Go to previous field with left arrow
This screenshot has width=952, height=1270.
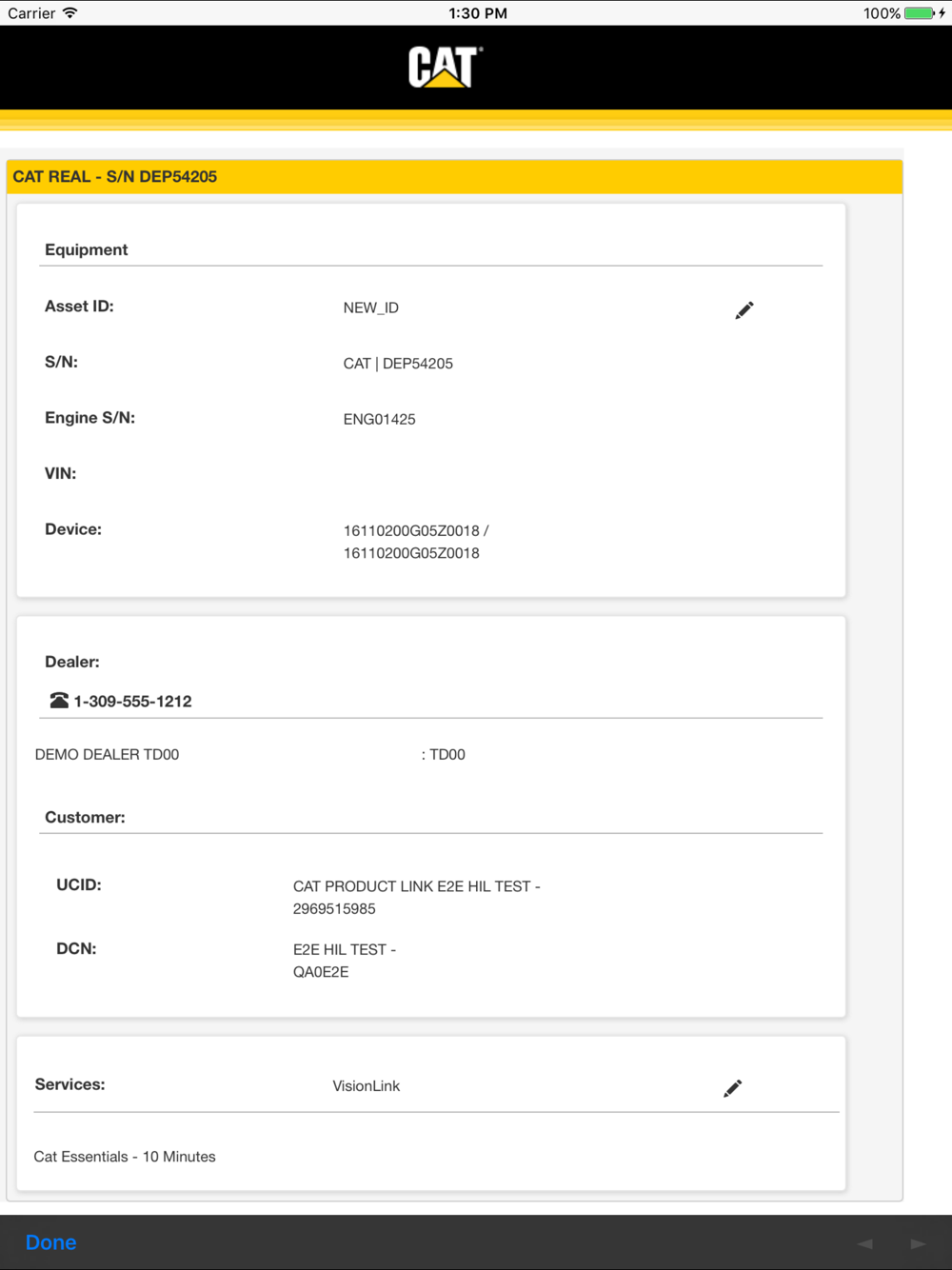(865, 1243)
